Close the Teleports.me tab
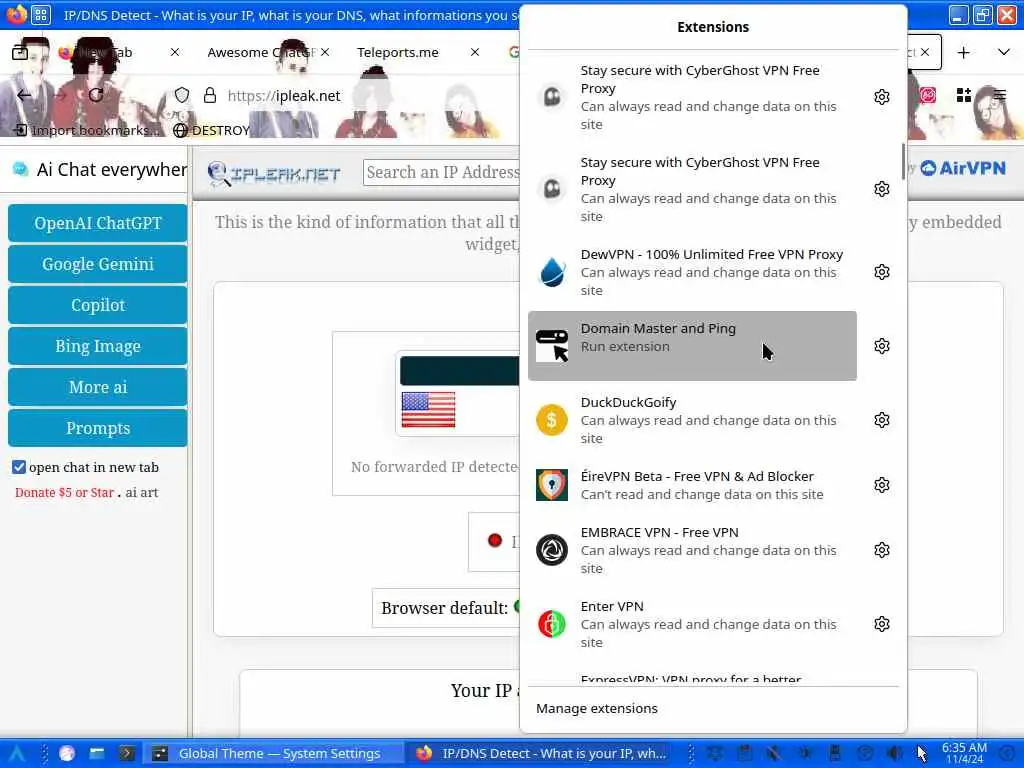1024x768 pixels. [x=475, y=52]
